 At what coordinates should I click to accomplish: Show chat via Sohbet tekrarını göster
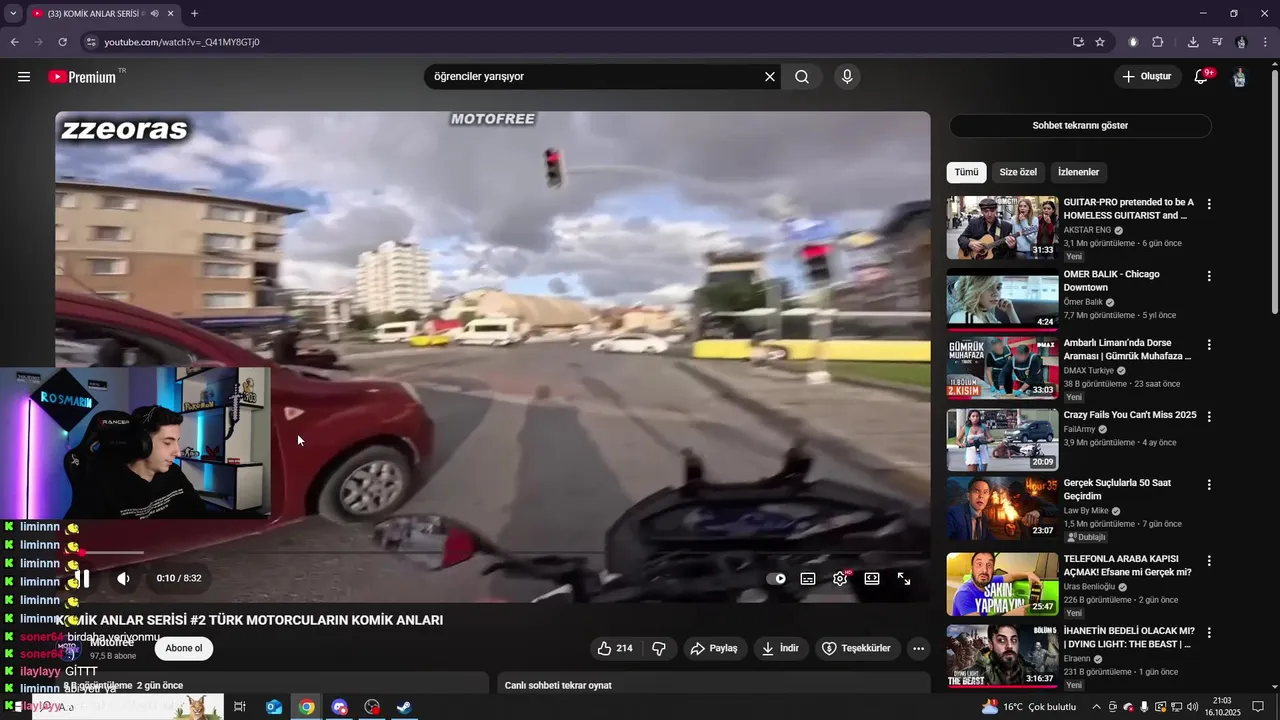pos(1080,126)
